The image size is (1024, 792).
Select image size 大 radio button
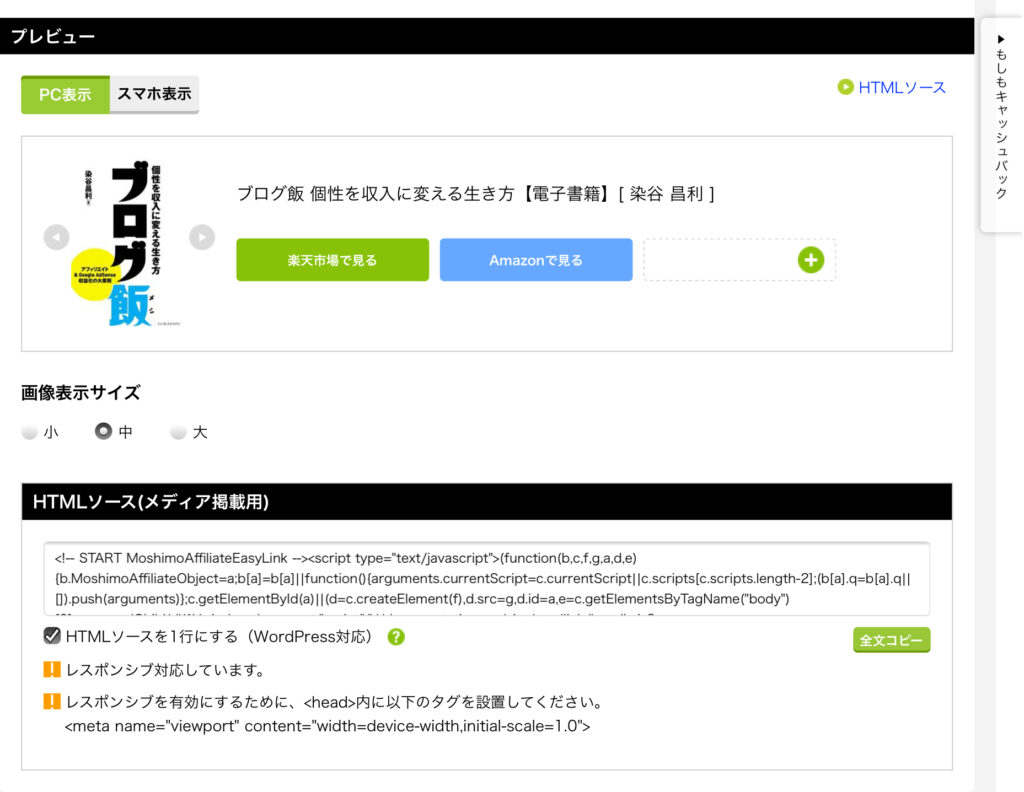178,432
